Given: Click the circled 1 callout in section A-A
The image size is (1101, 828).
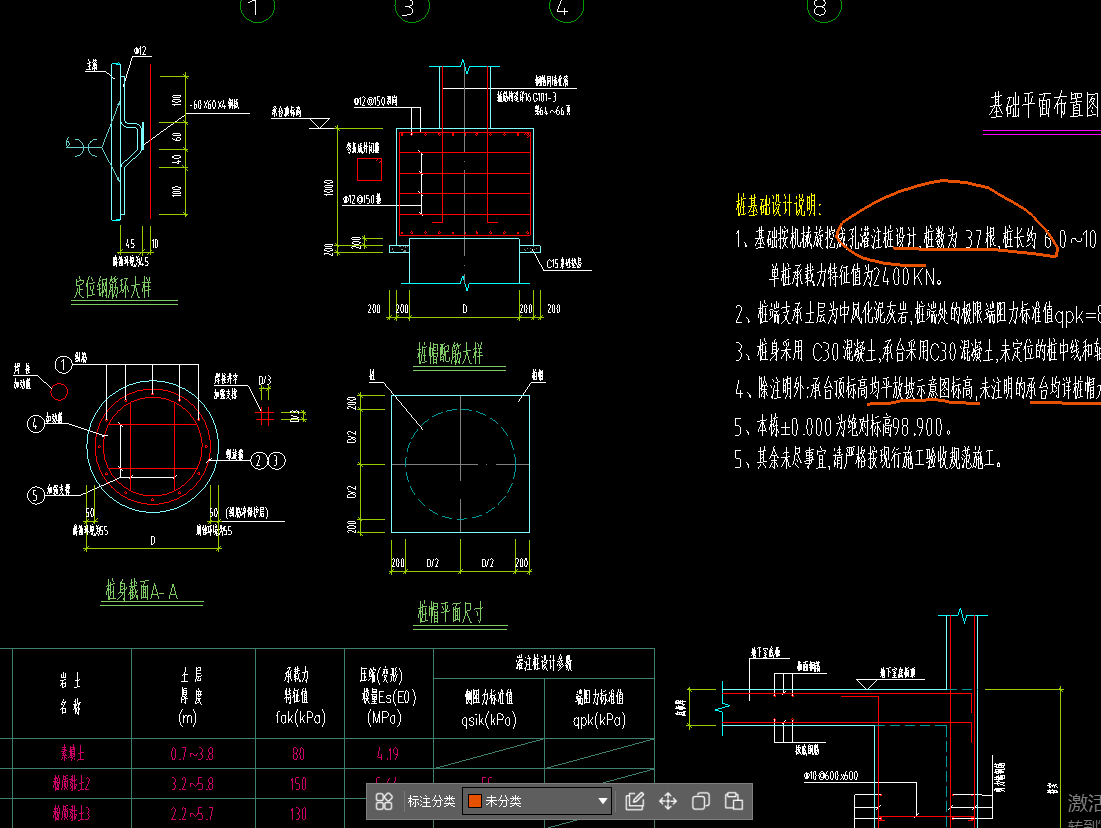Looking at the screenshot, I should 63,364.
